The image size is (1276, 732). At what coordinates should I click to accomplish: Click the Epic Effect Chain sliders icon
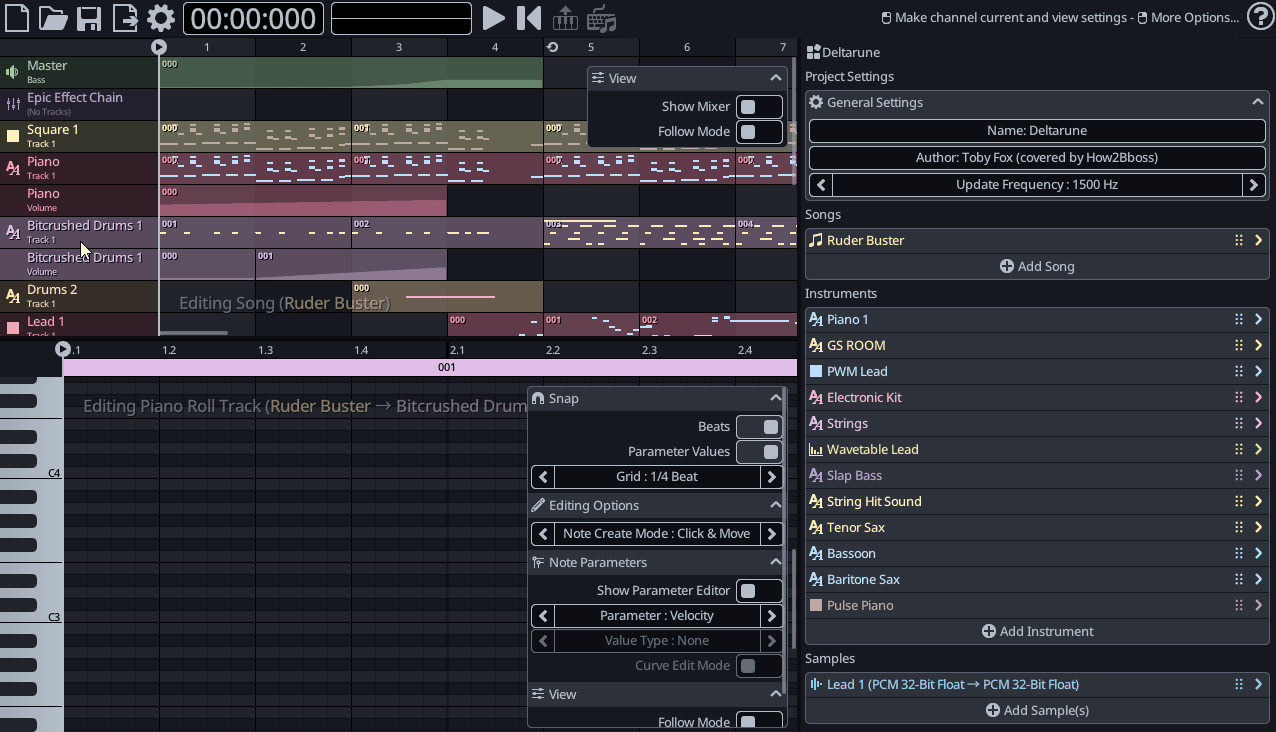pyautogui.click(x=13, y=104)
